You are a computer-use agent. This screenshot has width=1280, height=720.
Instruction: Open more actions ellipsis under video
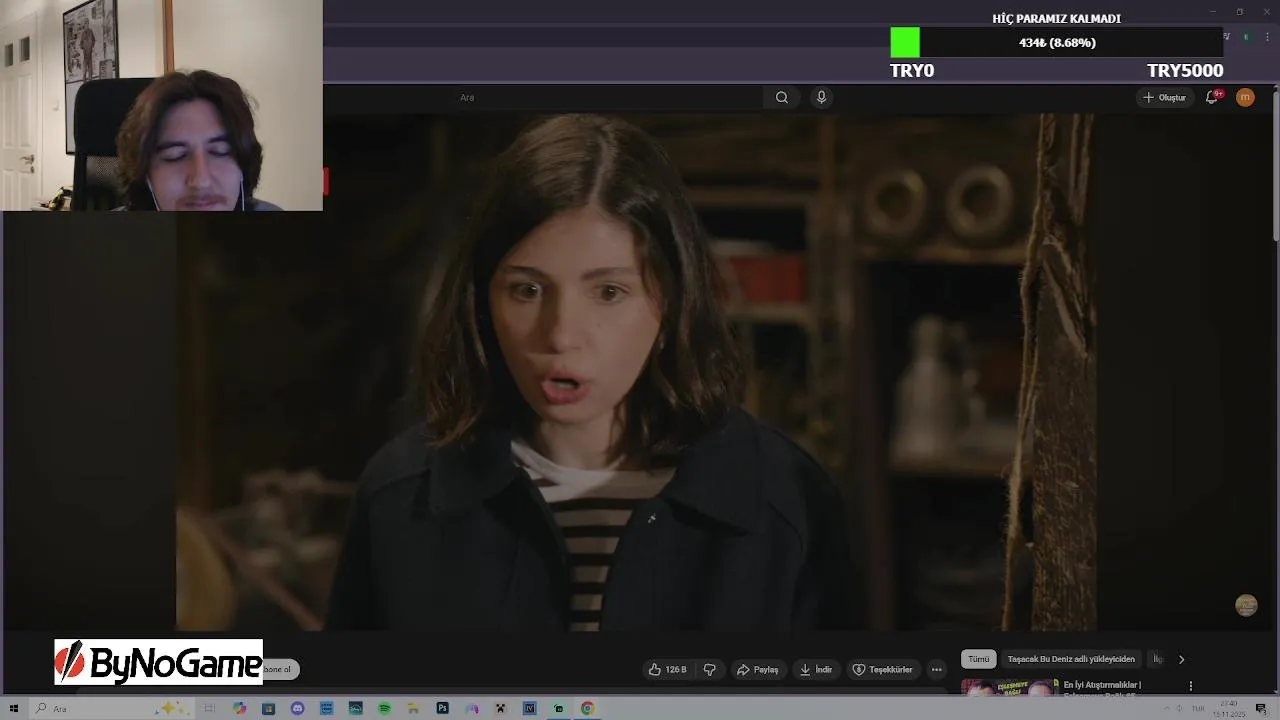(x=936, y=669)
